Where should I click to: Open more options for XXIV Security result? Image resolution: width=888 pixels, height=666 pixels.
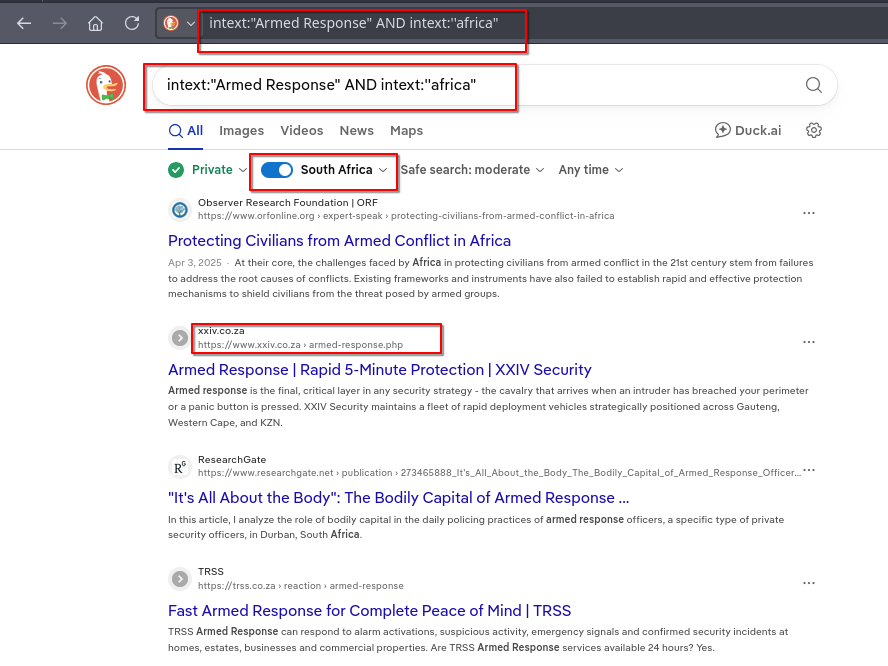[809, 342]
